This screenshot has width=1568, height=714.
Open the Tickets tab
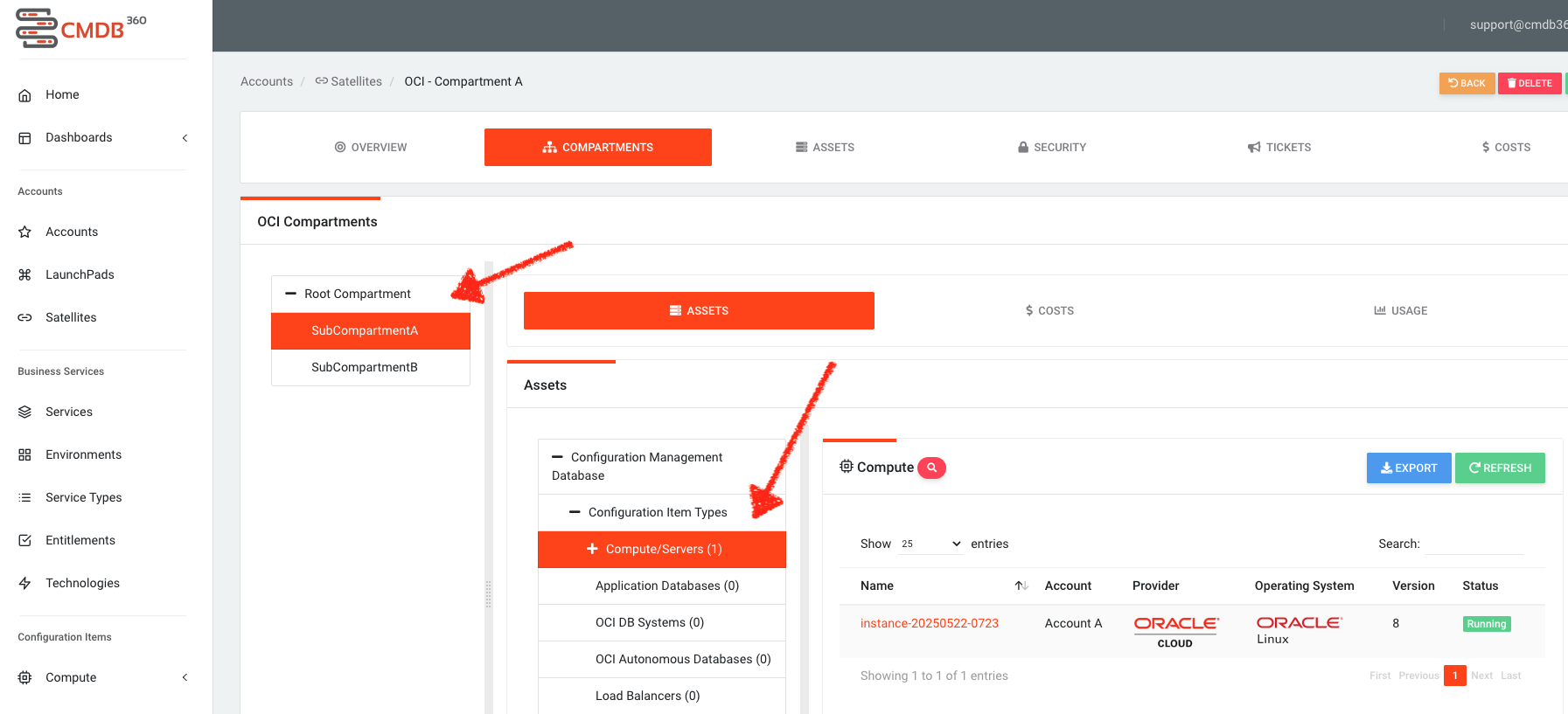[x=1279, y=148]
